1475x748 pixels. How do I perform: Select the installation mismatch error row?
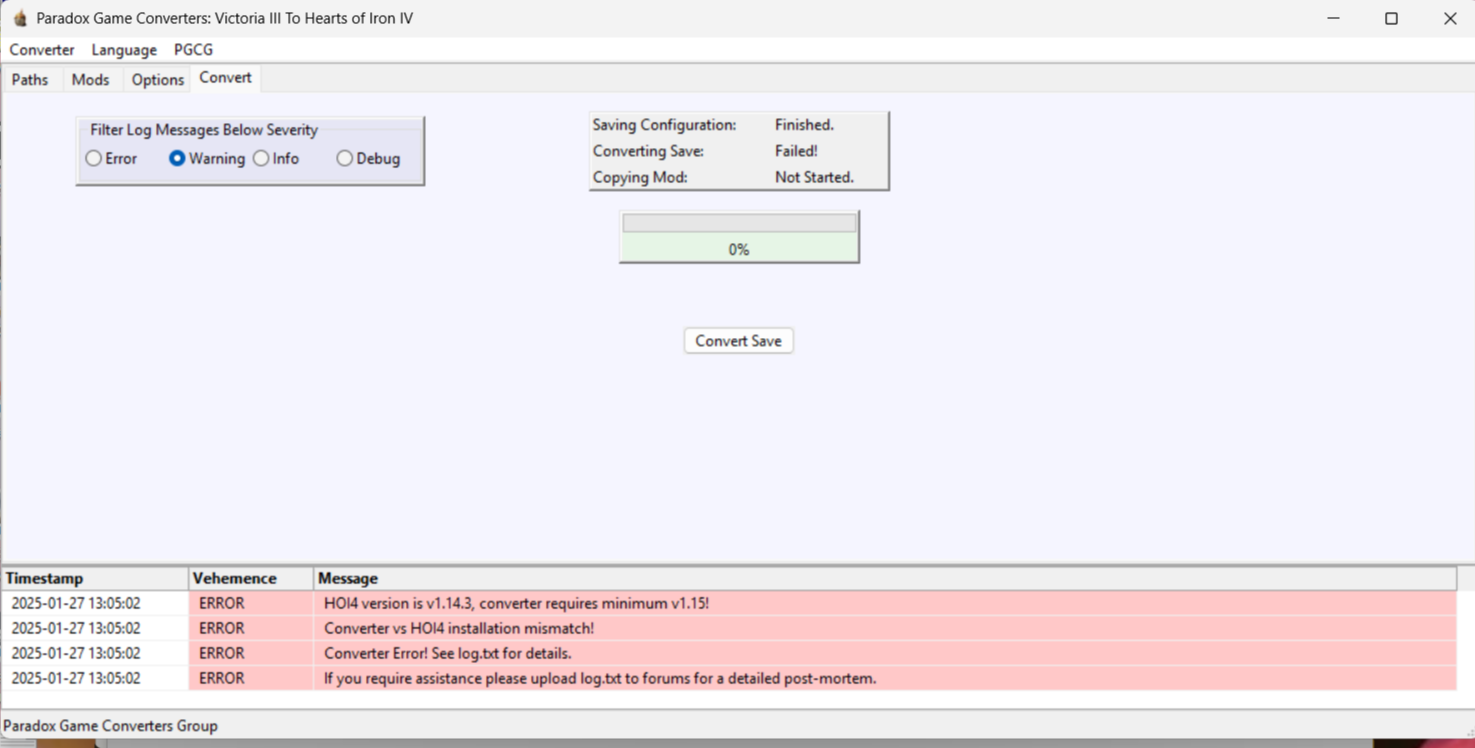[458, 628]
